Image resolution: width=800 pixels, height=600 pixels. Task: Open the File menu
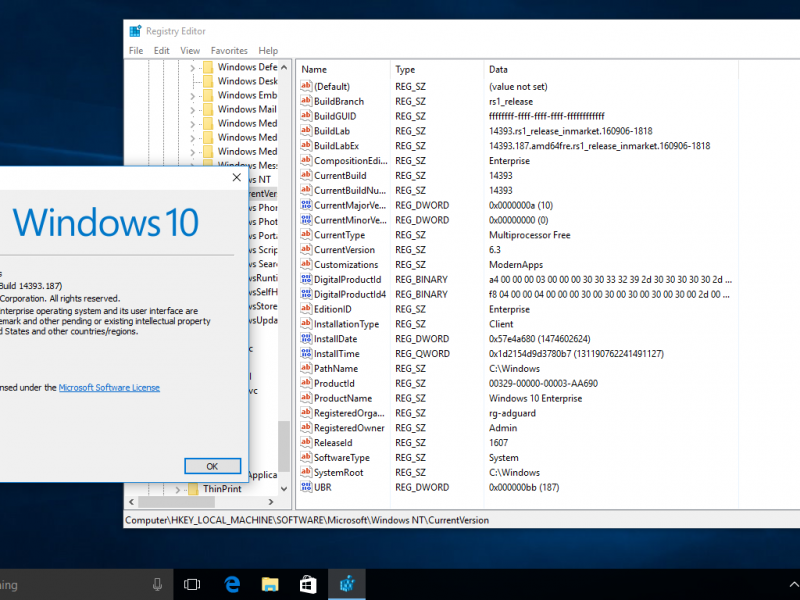(136, 51)
